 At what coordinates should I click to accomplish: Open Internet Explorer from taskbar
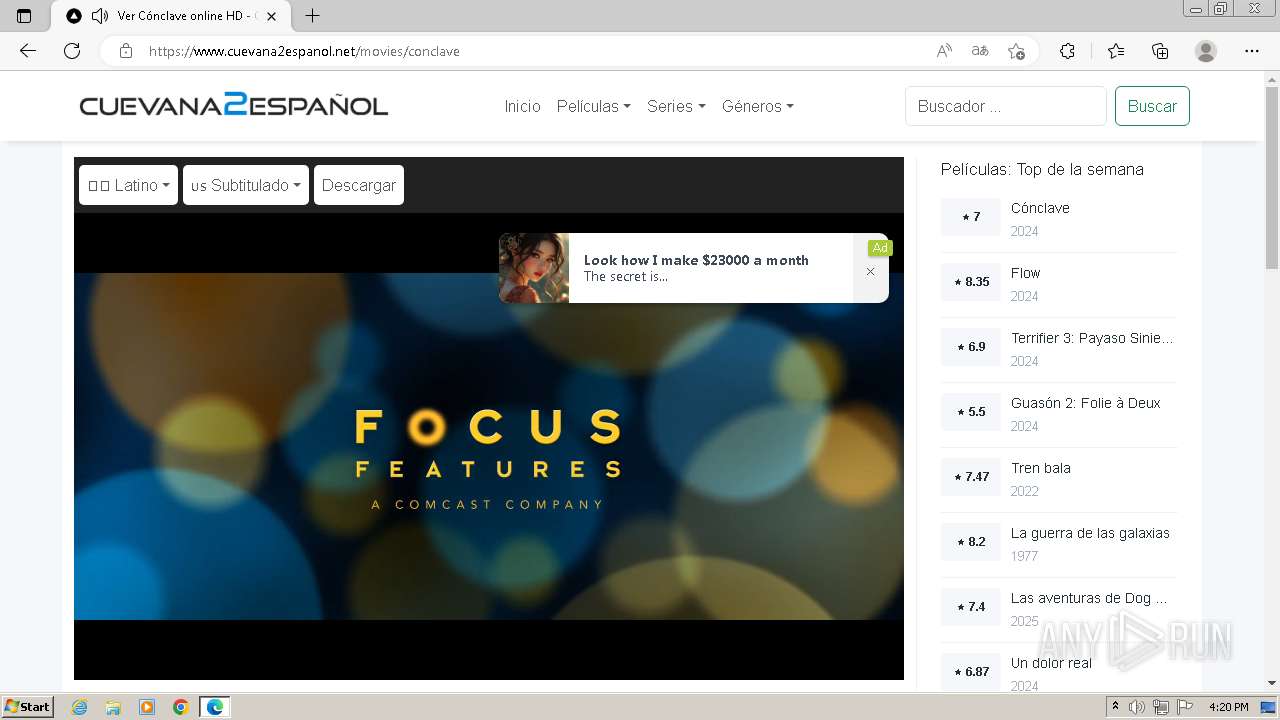(79, 707)
